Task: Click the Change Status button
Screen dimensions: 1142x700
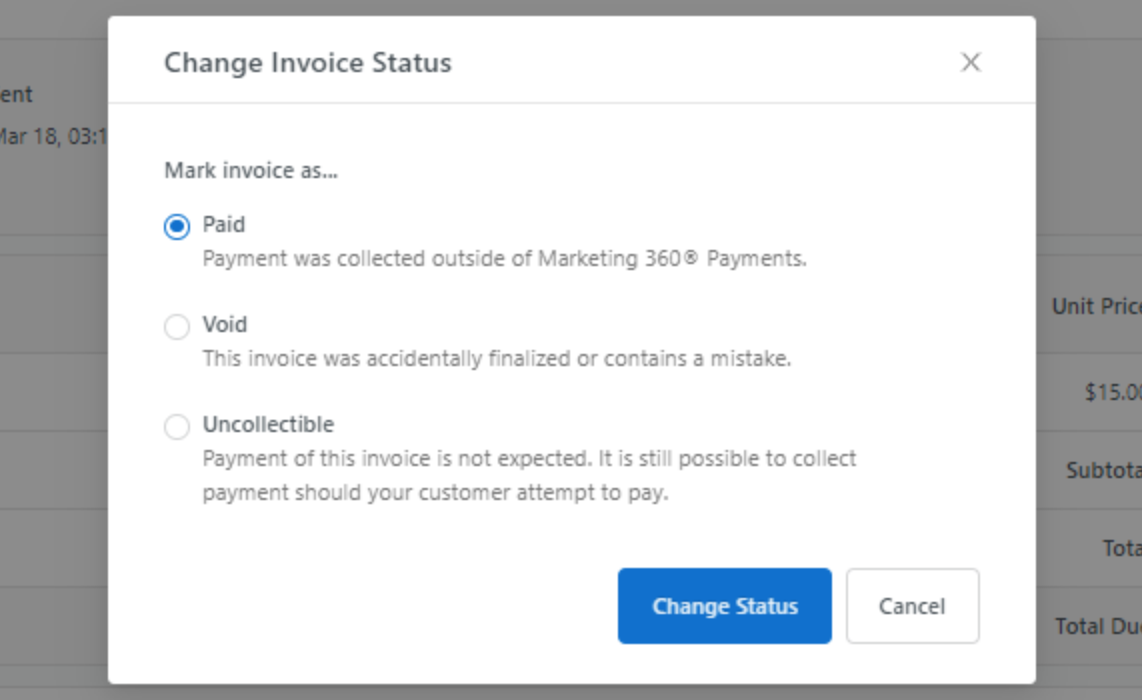Action: [724, 606]
